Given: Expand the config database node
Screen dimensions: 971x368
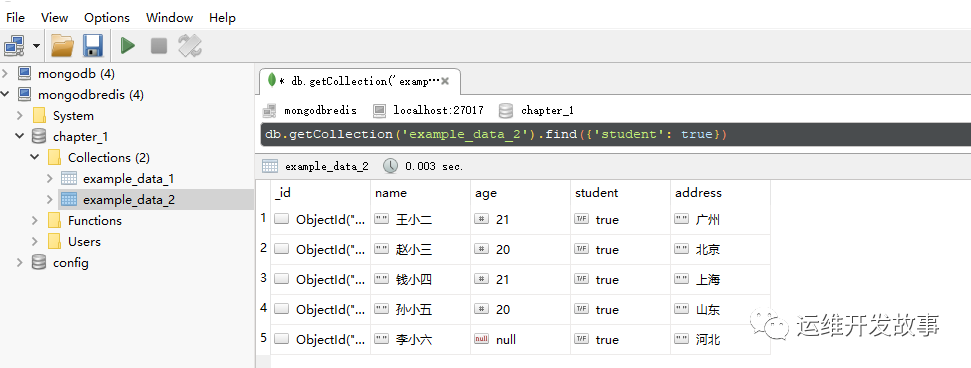Looking at the screenshot, I should coord(20,263).
